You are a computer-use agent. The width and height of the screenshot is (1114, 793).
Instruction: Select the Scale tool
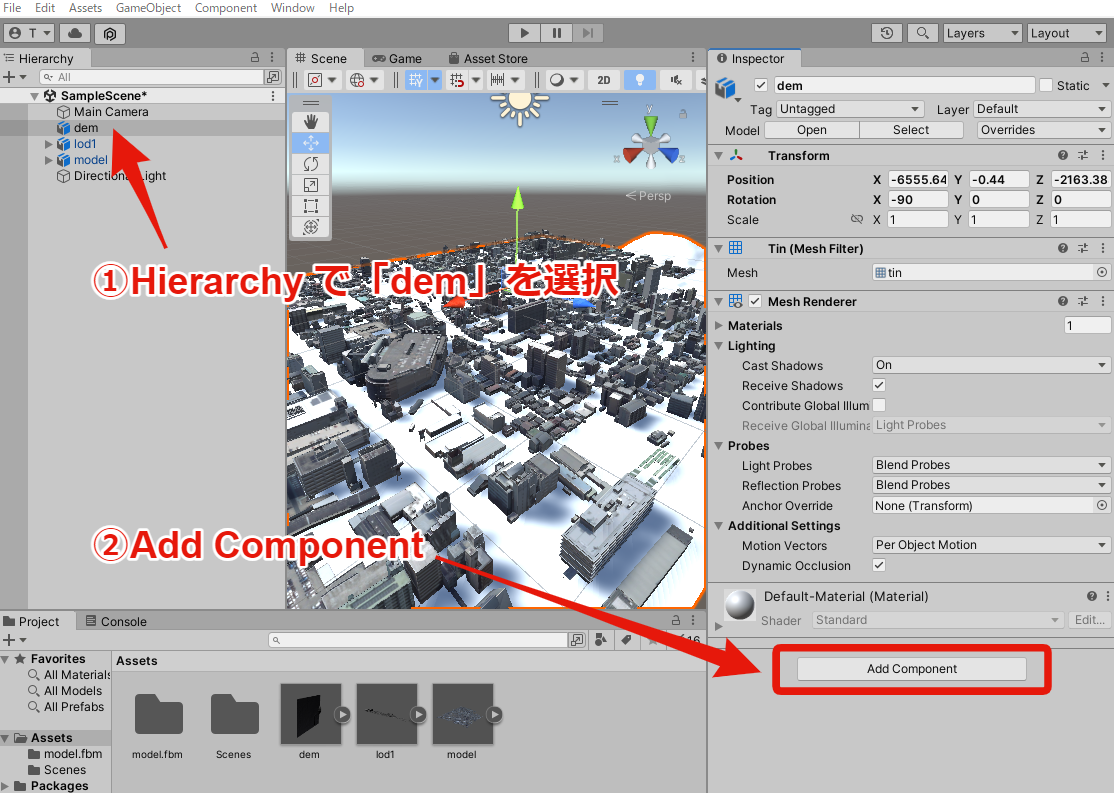pos(310,185)
